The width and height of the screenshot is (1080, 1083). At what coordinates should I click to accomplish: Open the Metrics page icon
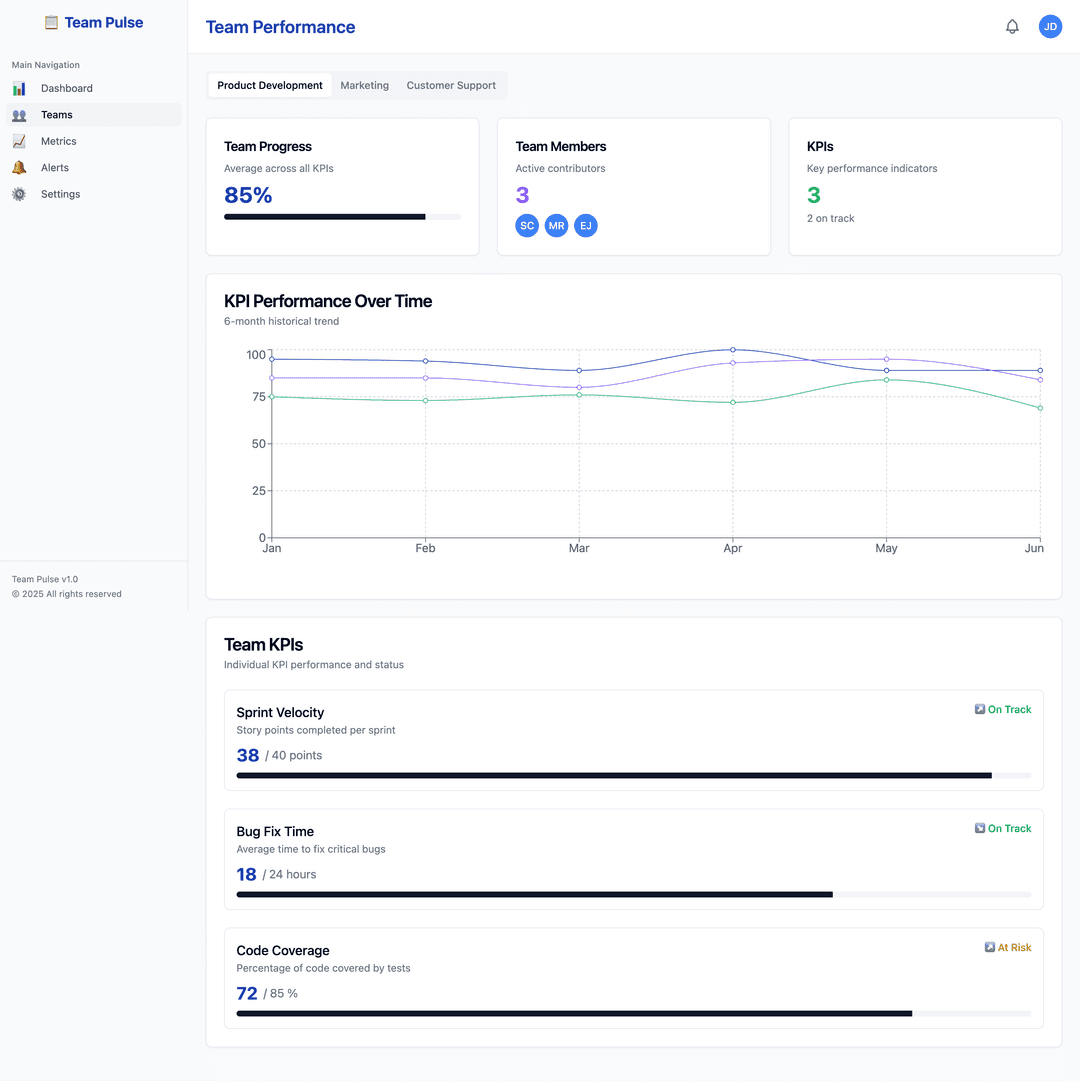[x=20, y=141]
